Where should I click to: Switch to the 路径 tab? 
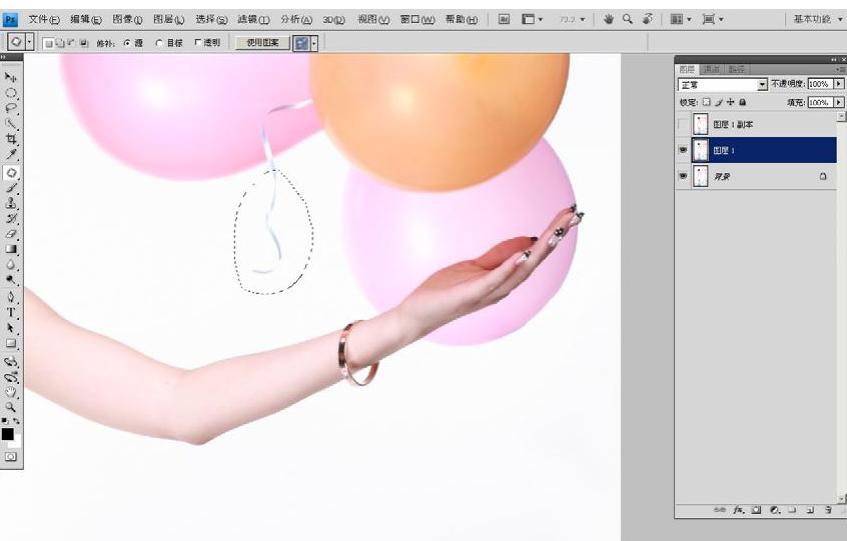click(736, 69)
